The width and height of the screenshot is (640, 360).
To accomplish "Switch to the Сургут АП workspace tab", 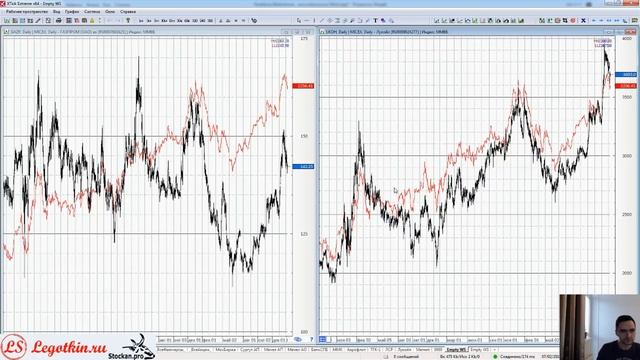I will click(x=250, y=350).
